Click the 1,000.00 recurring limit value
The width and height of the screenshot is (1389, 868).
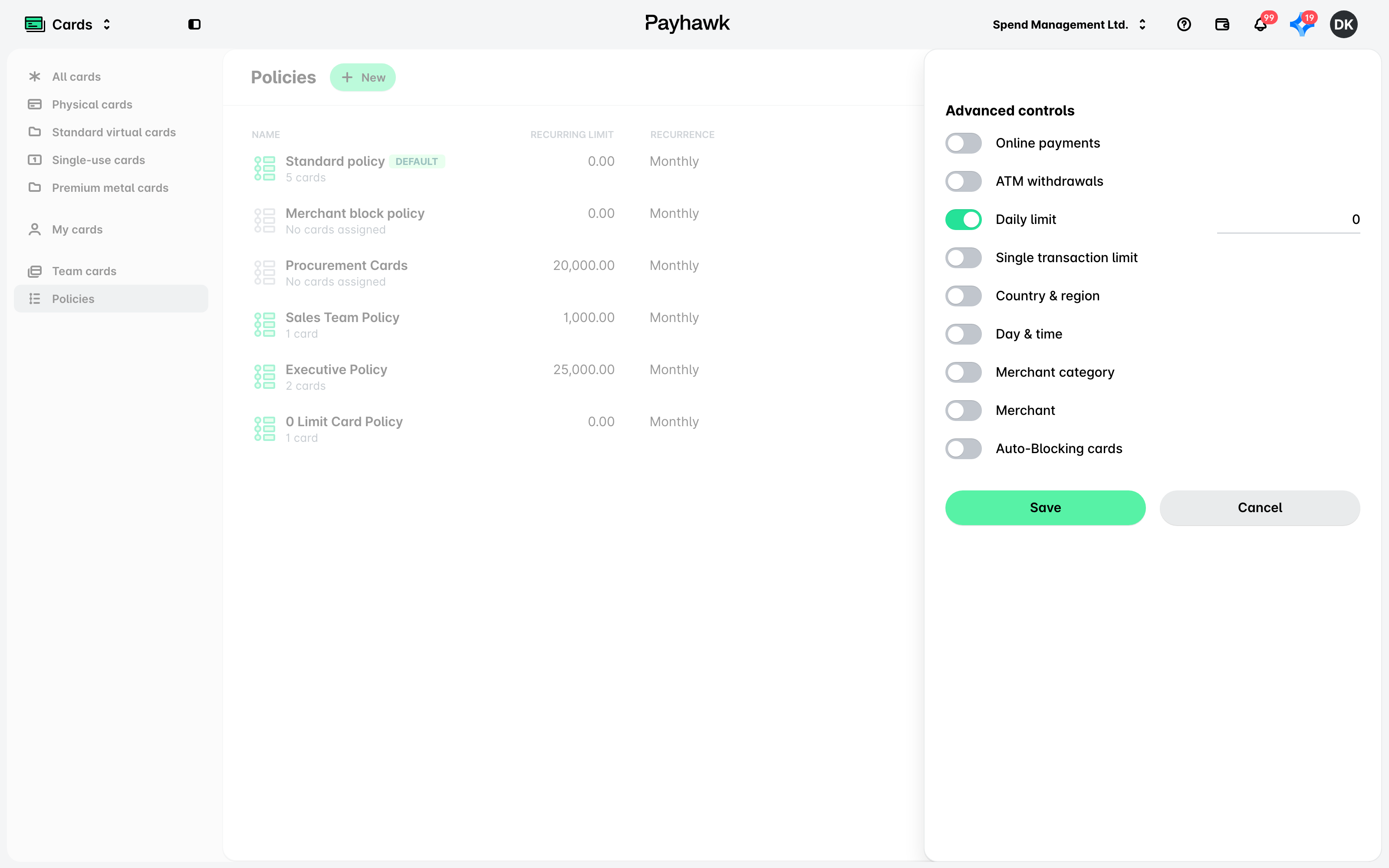pos(588,317)
